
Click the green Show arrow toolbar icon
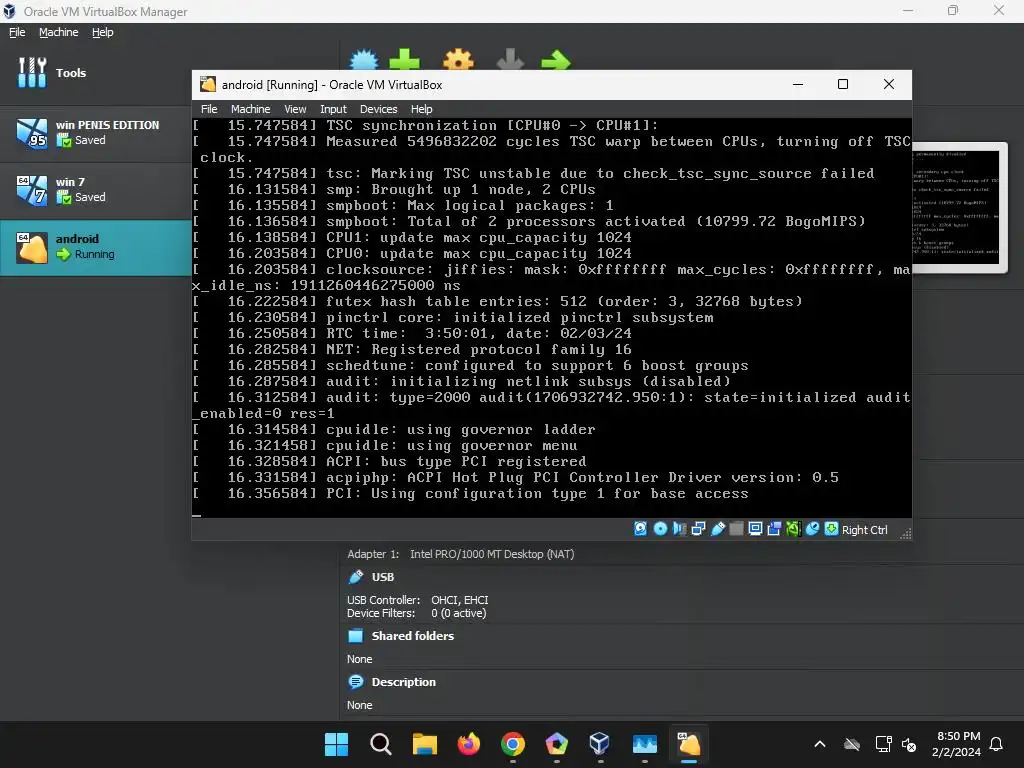pos(556,61)
